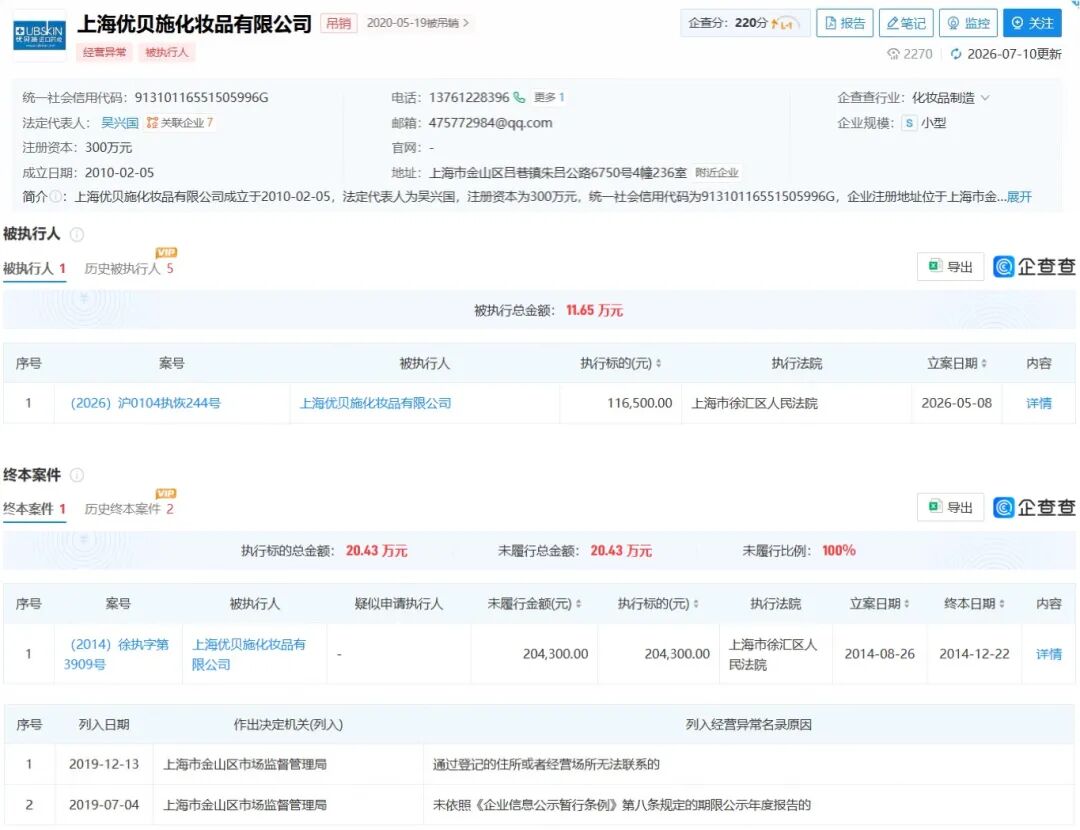Viewport: 1080px width, 830px height.
Task: Open the 历史终本案件 2 tab
Action: point(129,508)
